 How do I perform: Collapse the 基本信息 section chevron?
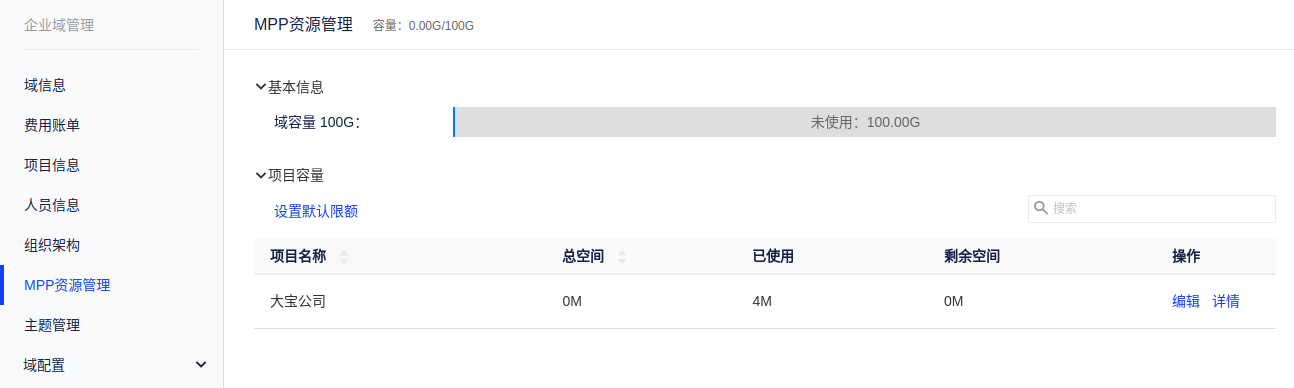pos(261,87)
